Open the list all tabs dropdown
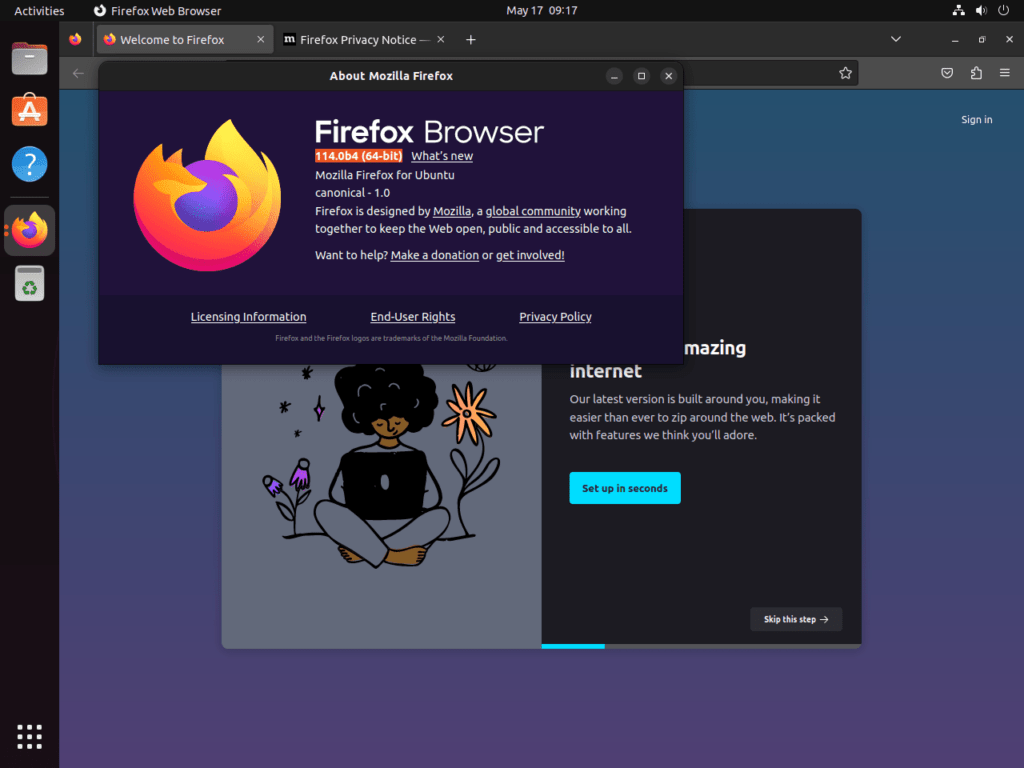This screenshot has width=1024, height=768. 895,39
